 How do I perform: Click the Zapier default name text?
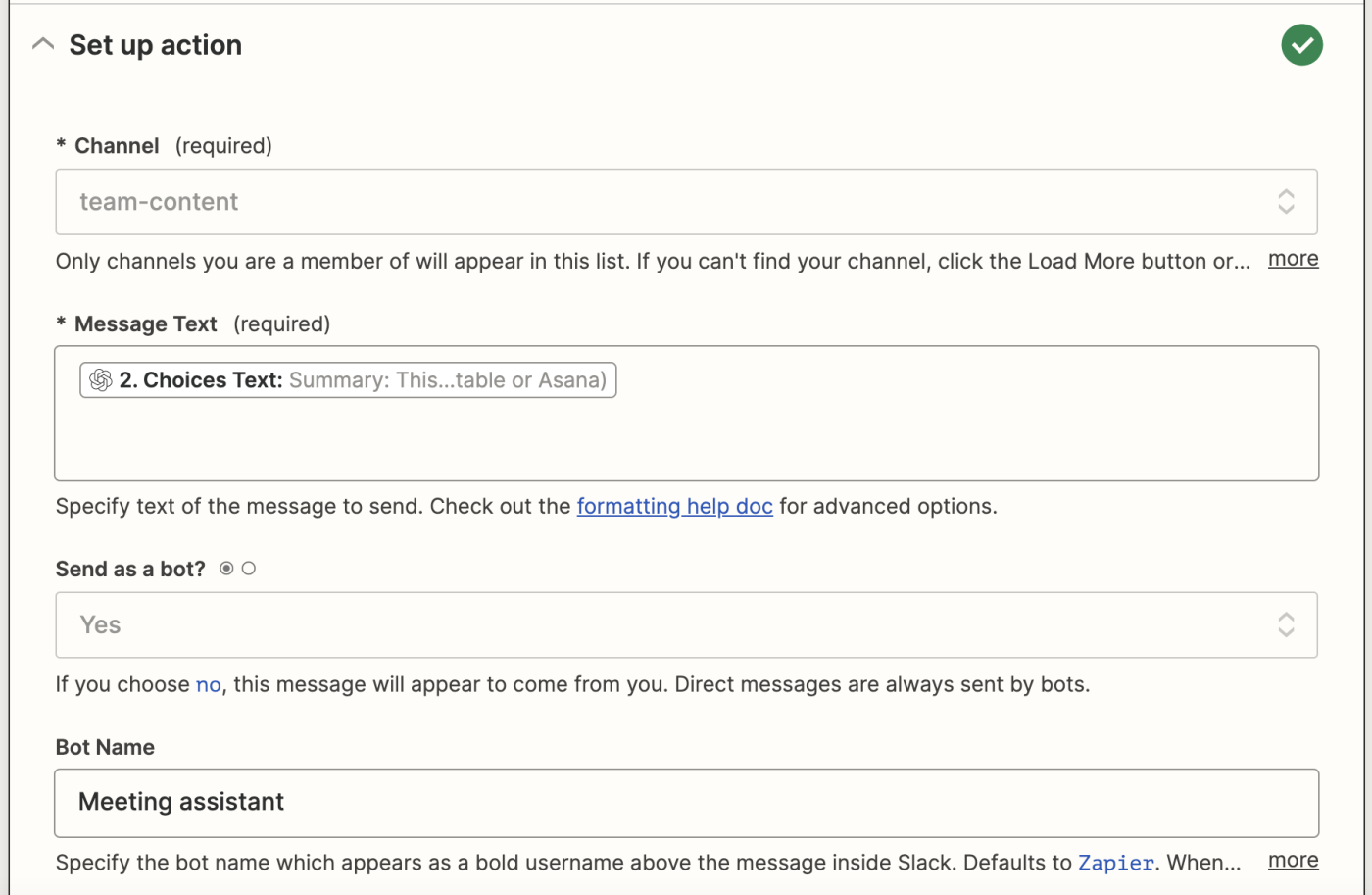pyautogui.click(x=1116, y=863)
